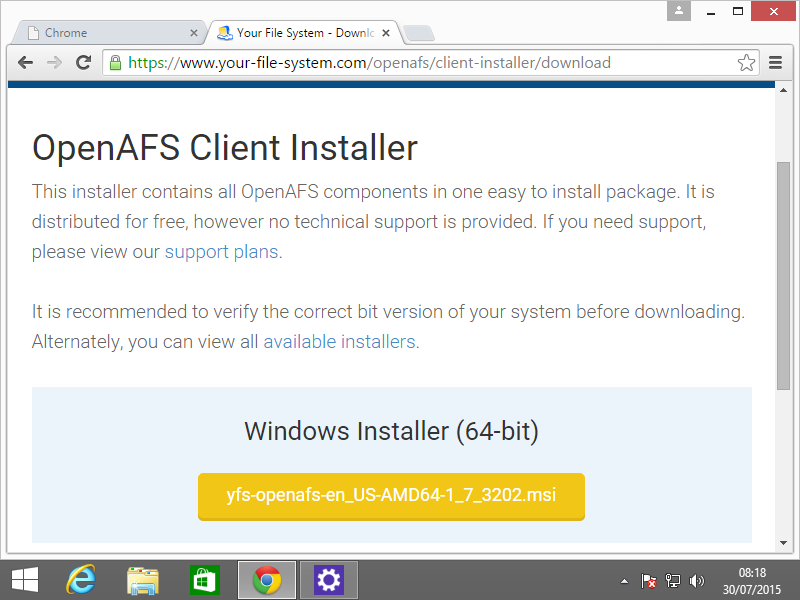Click the green padlock security icon
Screen dimensions: 800x600
[x=115, y=63]
